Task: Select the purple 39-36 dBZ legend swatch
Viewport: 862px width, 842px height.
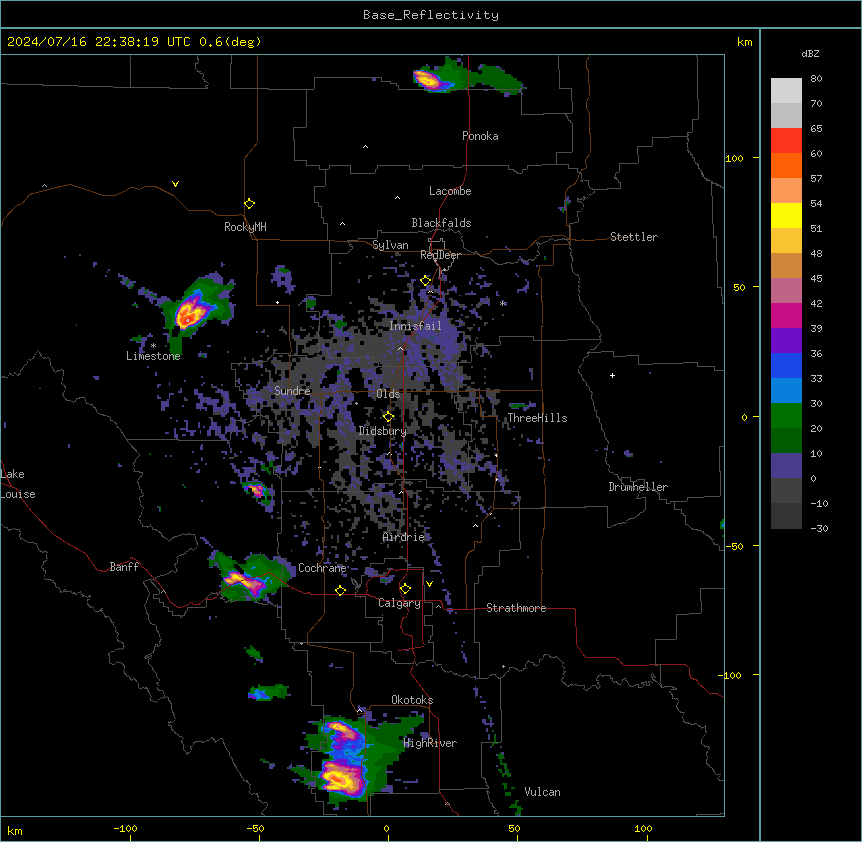Action: [x=786, y=341]
